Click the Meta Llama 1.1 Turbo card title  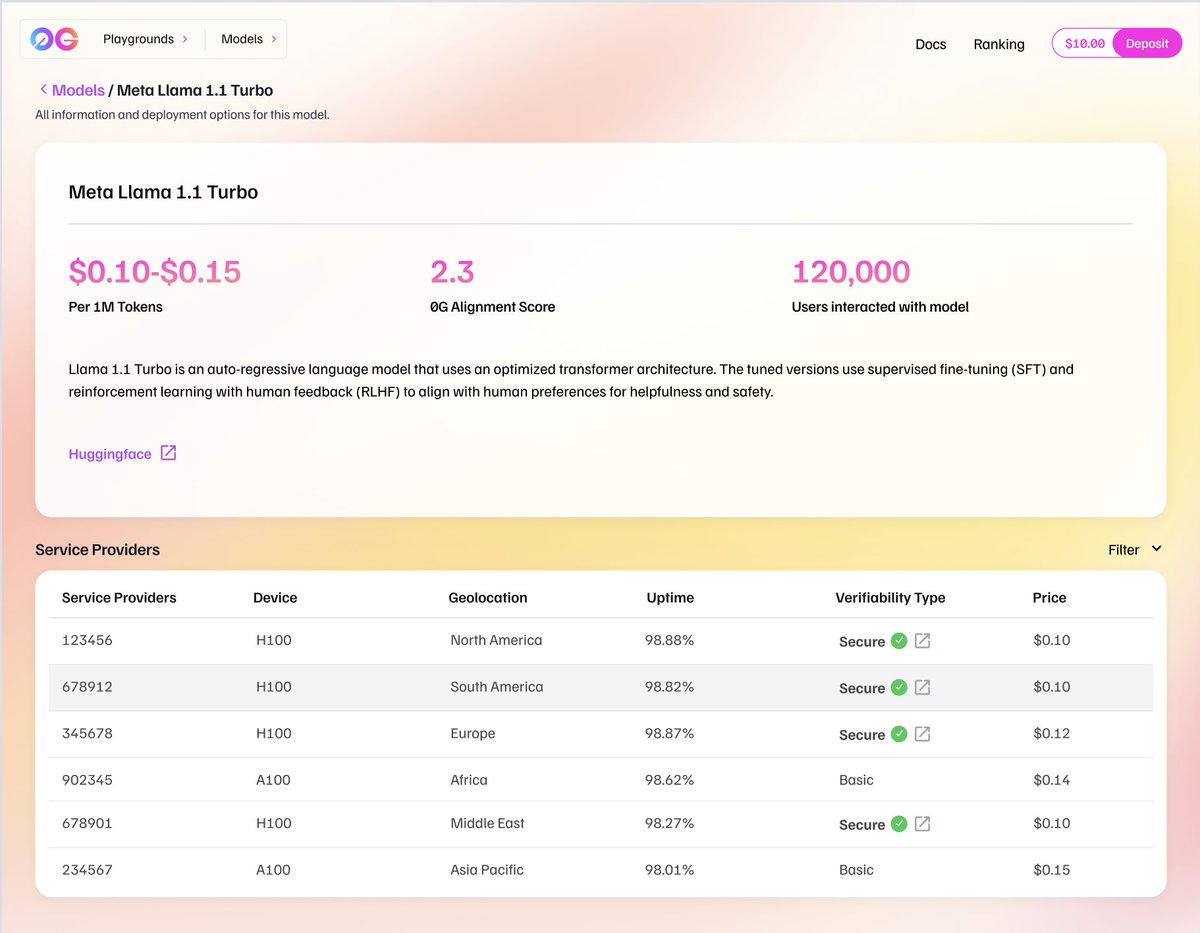click(x=163, y=192)
